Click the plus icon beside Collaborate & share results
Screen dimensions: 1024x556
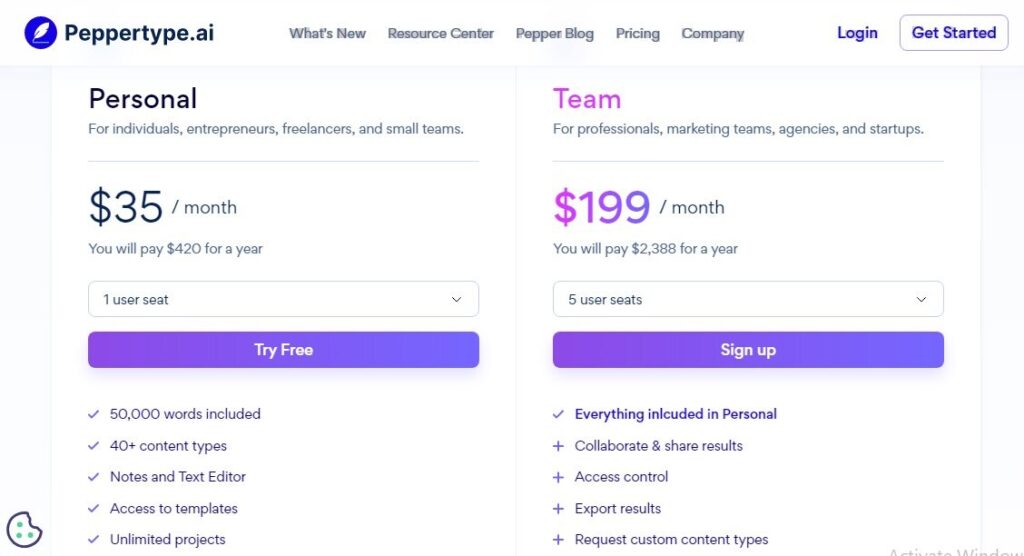(558, 446)
